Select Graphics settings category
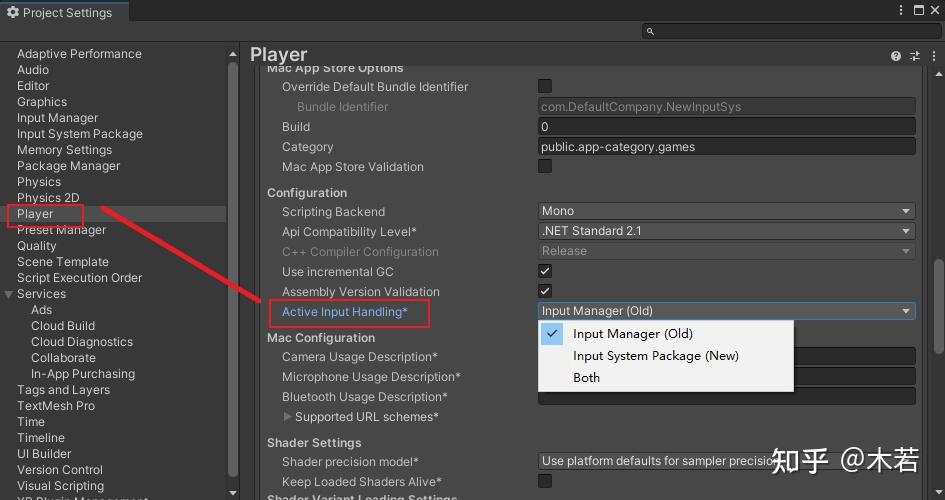Screen dimensions: 945x500 tap(42, 102)
